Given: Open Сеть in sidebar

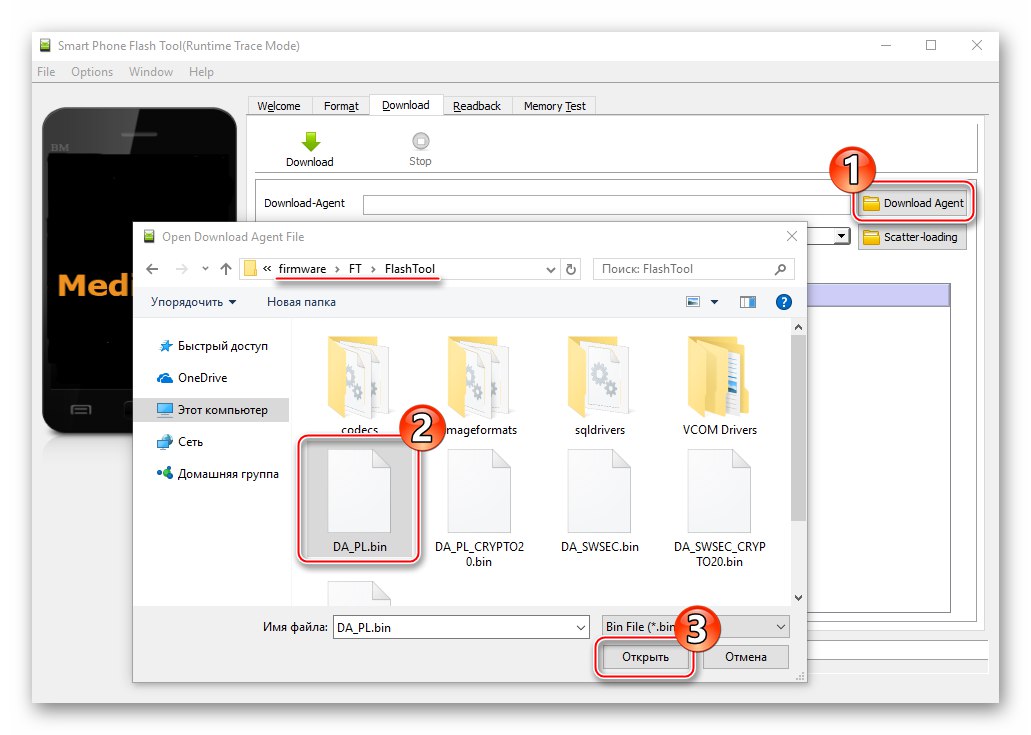Looking at the screenshot, I should 180,442.
